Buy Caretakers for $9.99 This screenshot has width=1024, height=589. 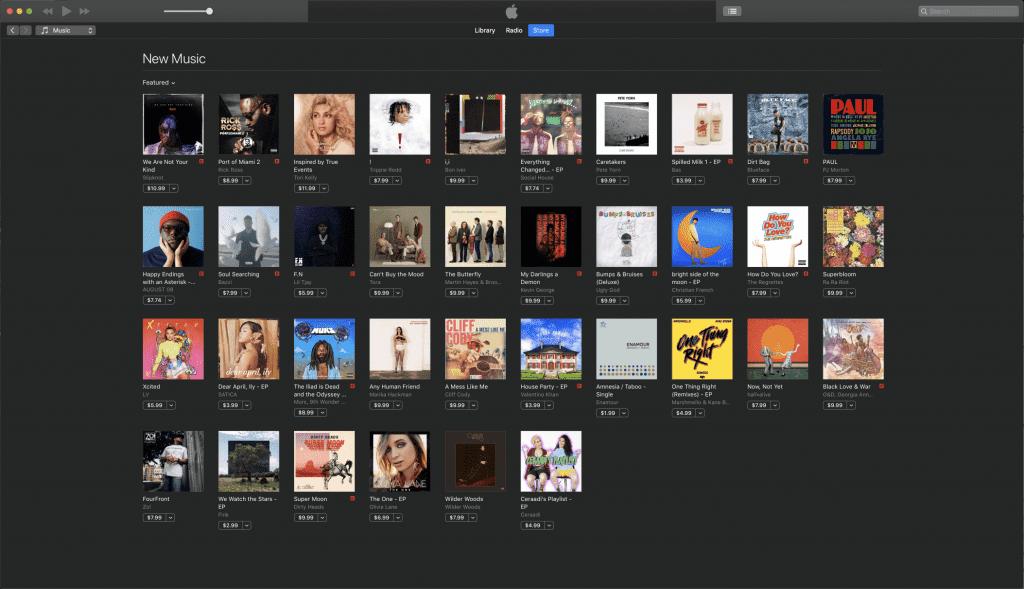click(x=608, y=180)
